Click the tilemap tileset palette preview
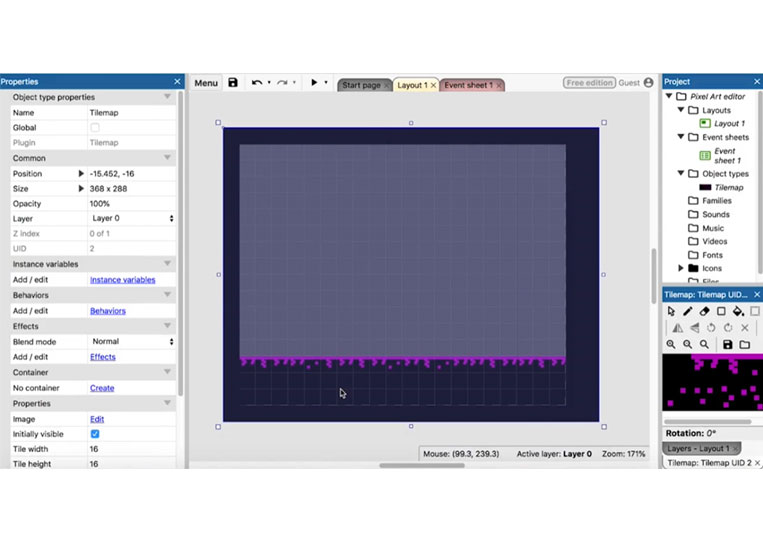Screen dimensions: 763x541 712,382
